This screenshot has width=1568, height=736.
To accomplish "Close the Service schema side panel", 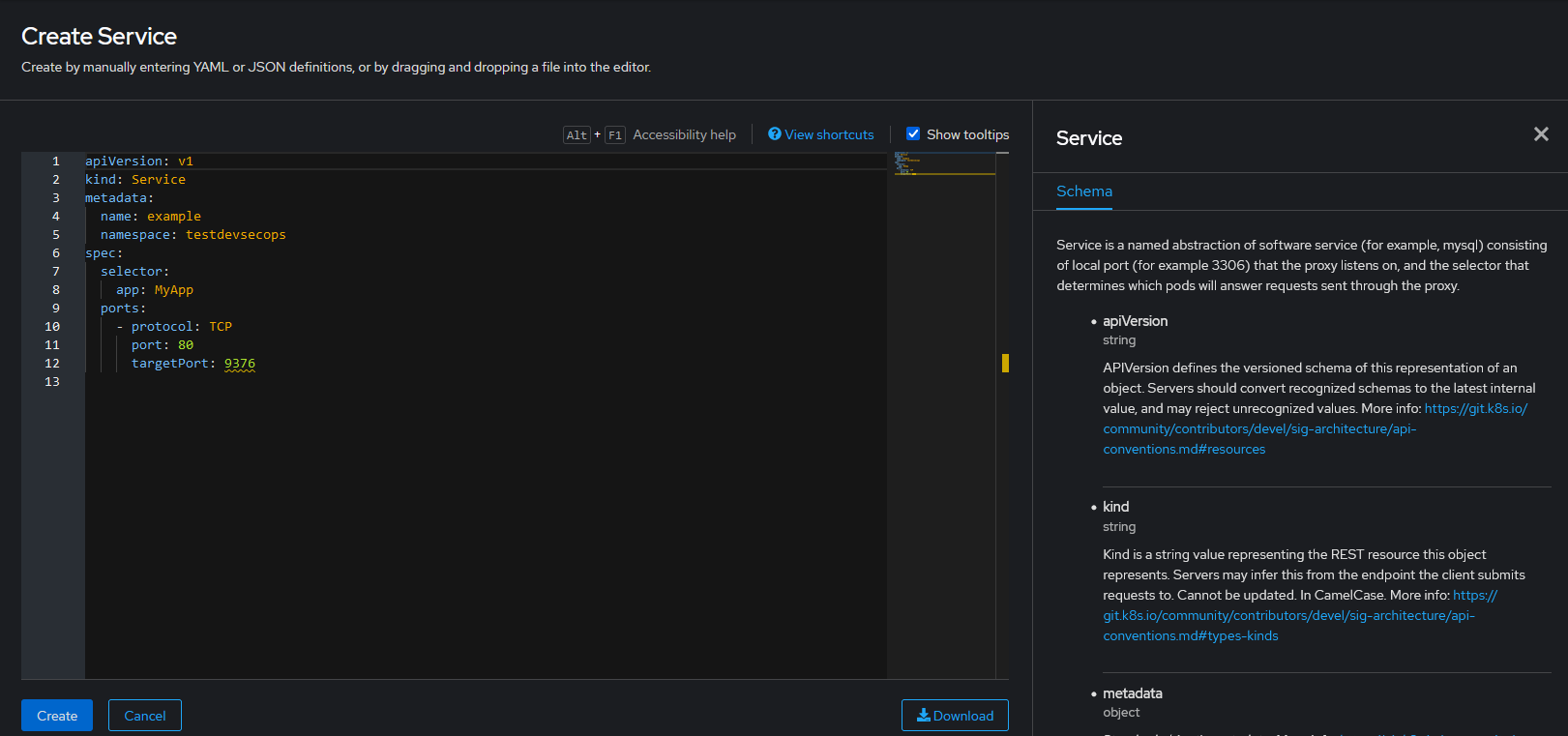I will click(x=1541, y=134).
